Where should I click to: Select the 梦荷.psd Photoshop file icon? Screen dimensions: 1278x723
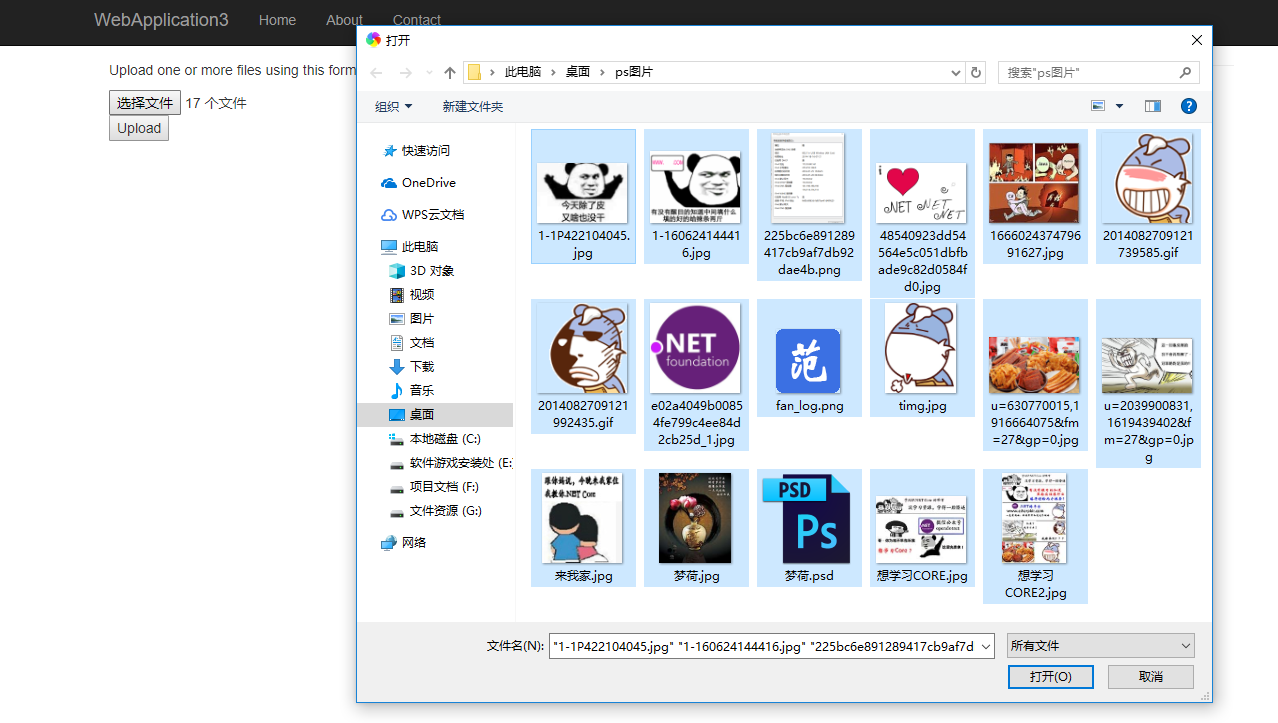point(809,519)
